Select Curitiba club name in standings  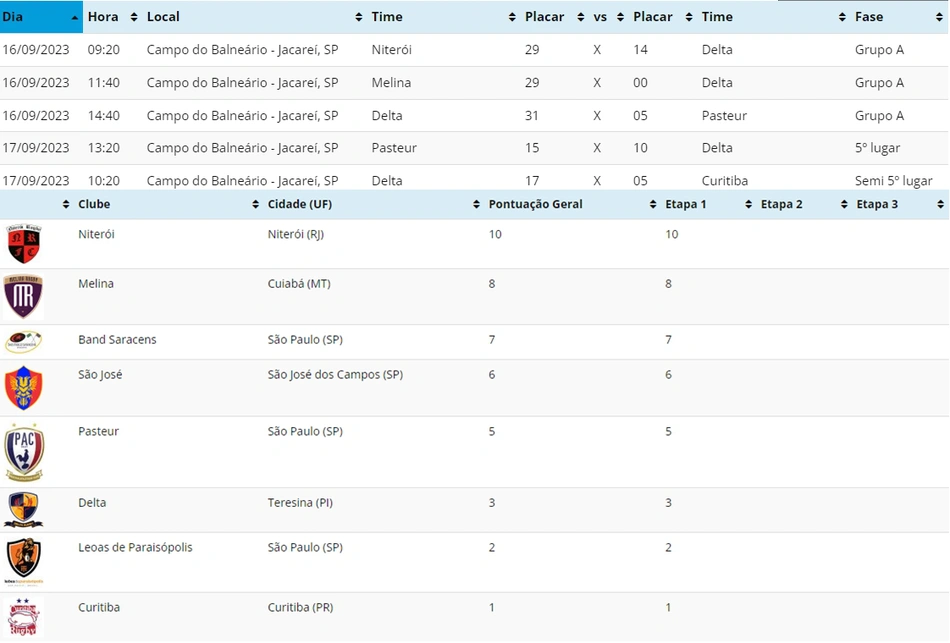pyautogui.click(x=99, y=607)
